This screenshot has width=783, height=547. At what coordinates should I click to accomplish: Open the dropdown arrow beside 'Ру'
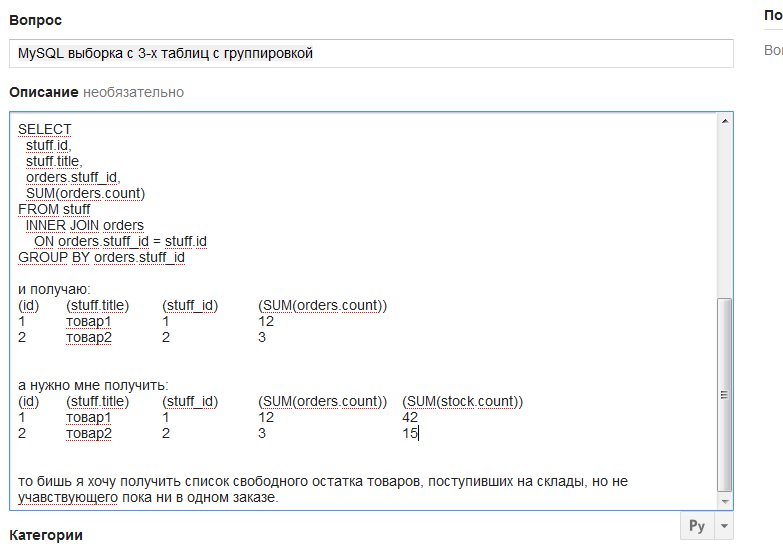click(724, 526)
